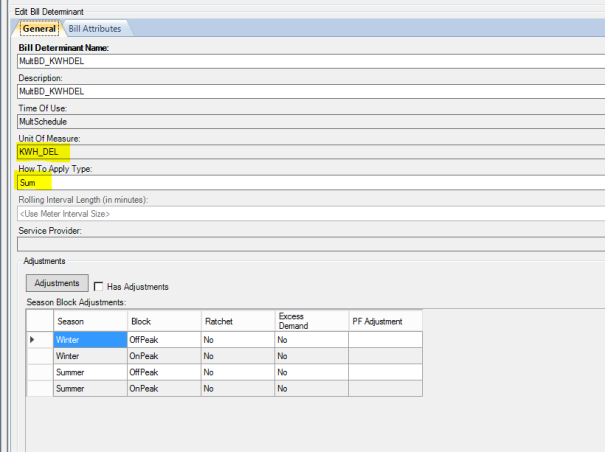Image resolution: width=605 pixels, height=452 pixels.
Task: Open the Time Of Use MultSchedule field
Action: click(311, 122)
